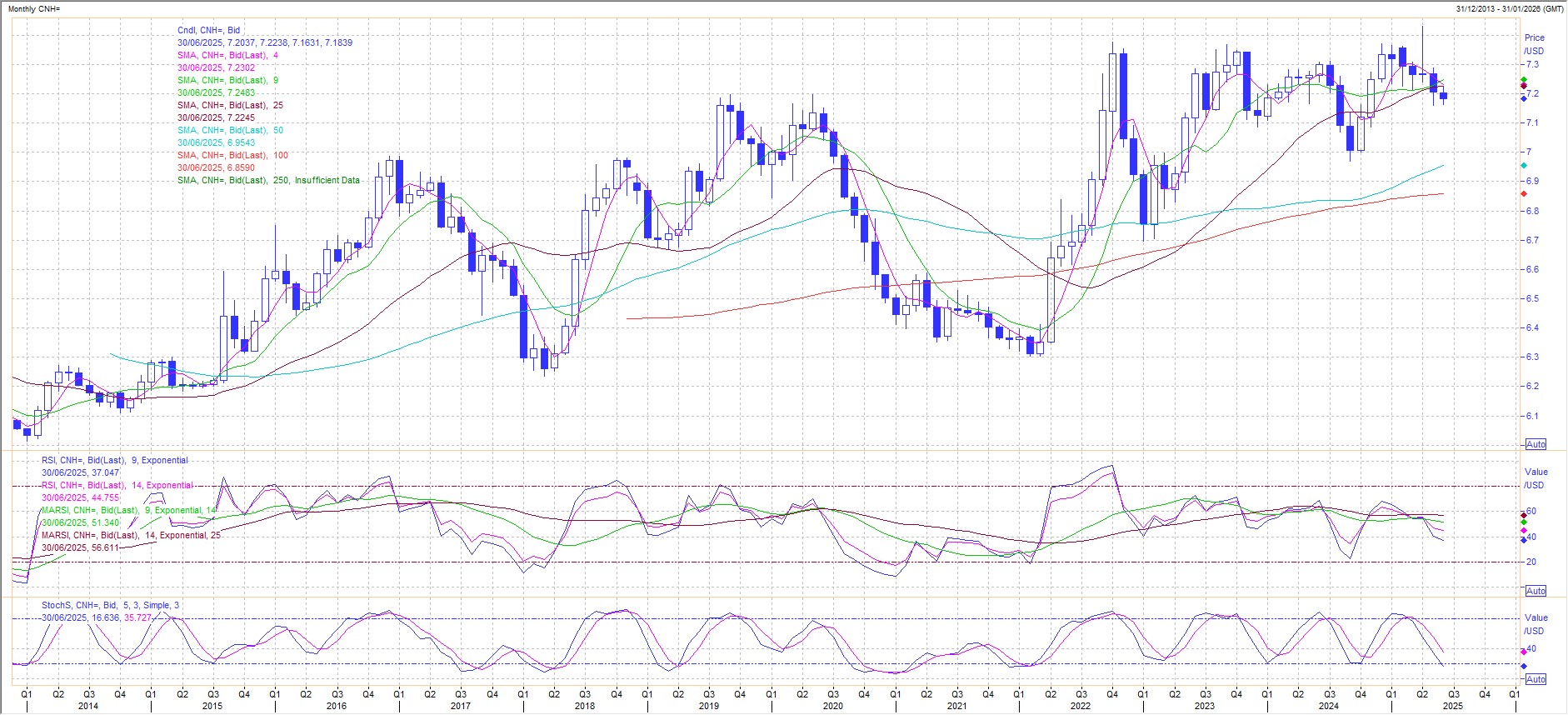Click the magenta stochastic marker near 40
Screen dimensions: 1568x715
(x=1524, y=652)
